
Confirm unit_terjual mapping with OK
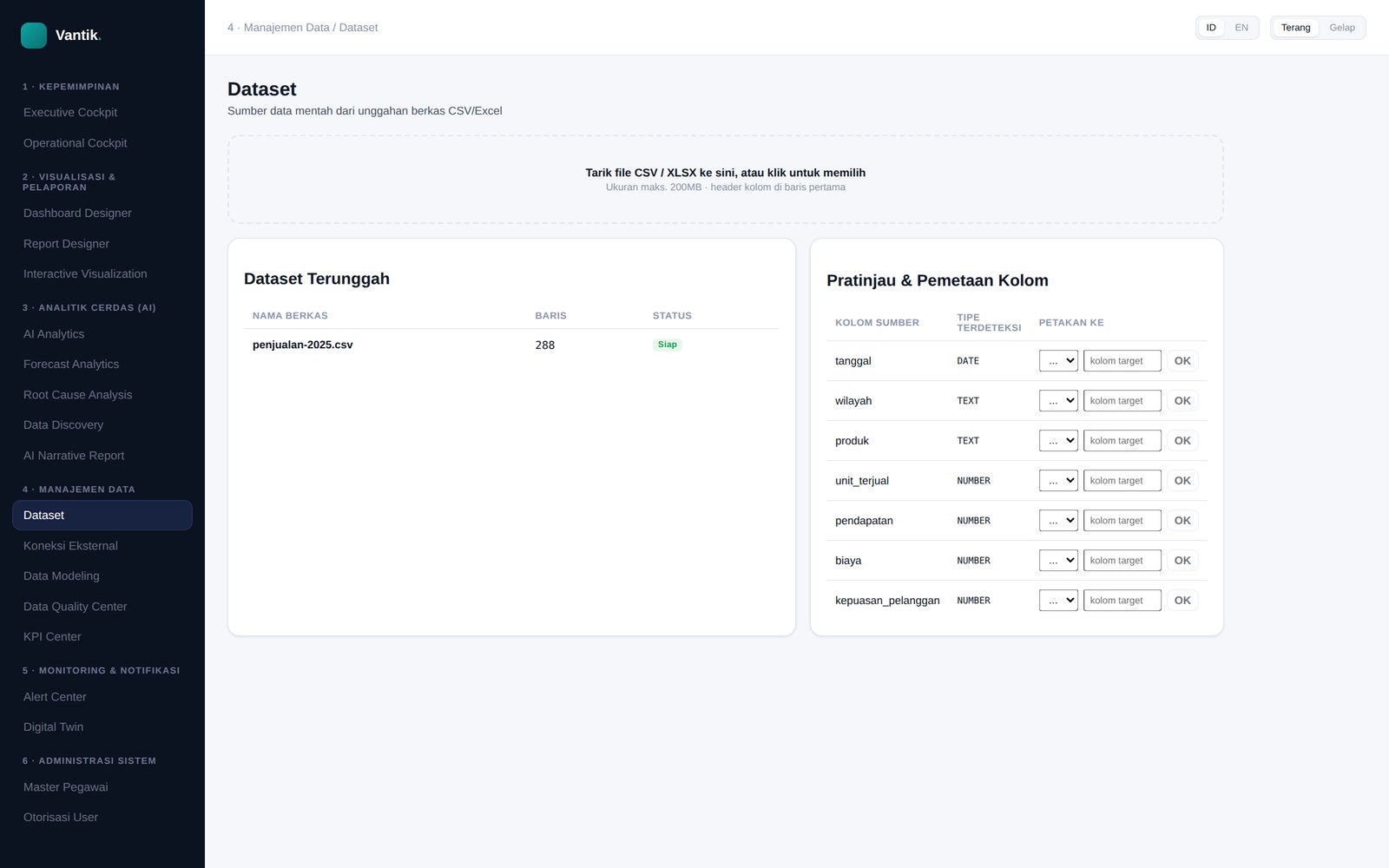[1182, 481]
